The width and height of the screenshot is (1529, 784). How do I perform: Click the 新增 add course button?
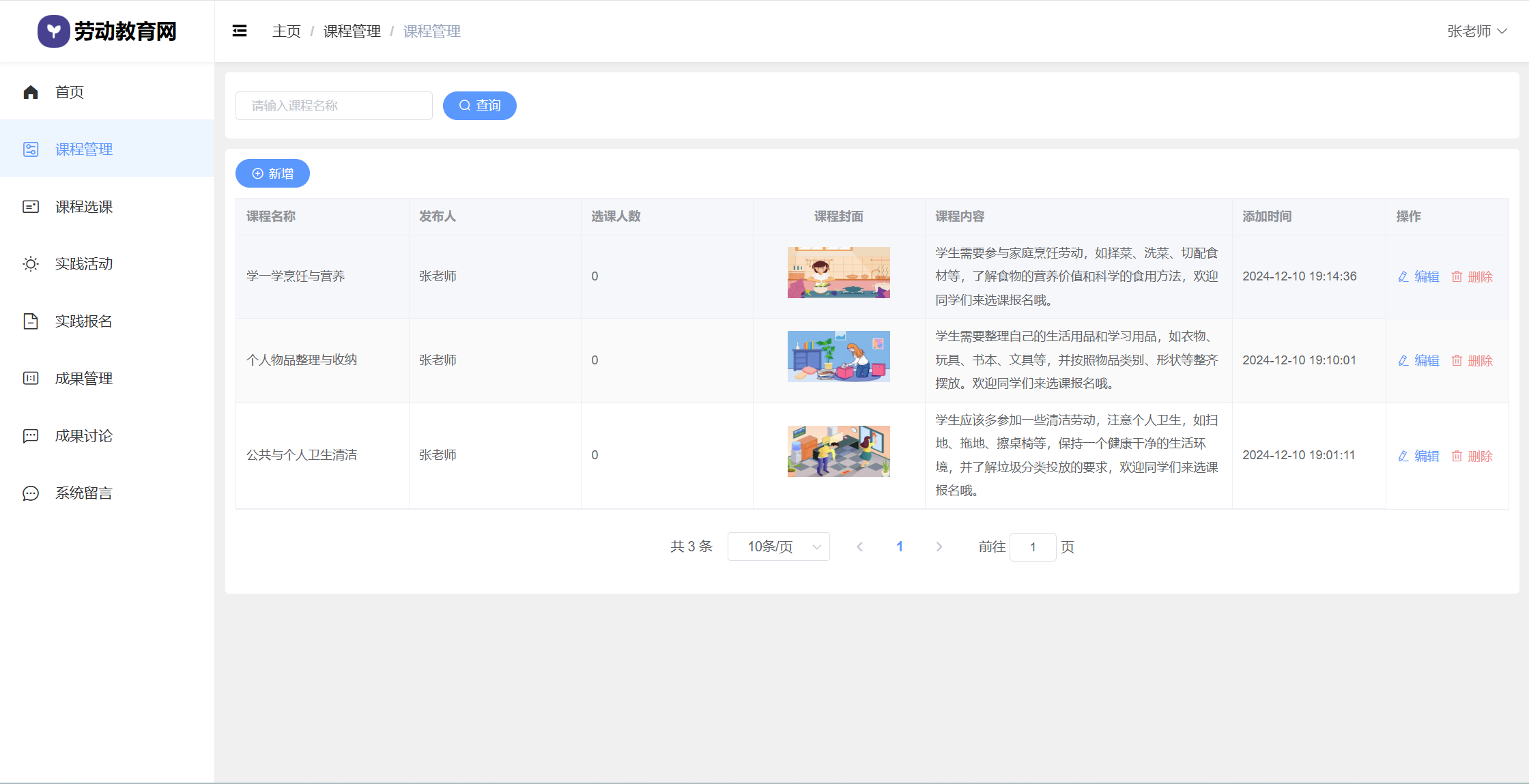(272, 173)
